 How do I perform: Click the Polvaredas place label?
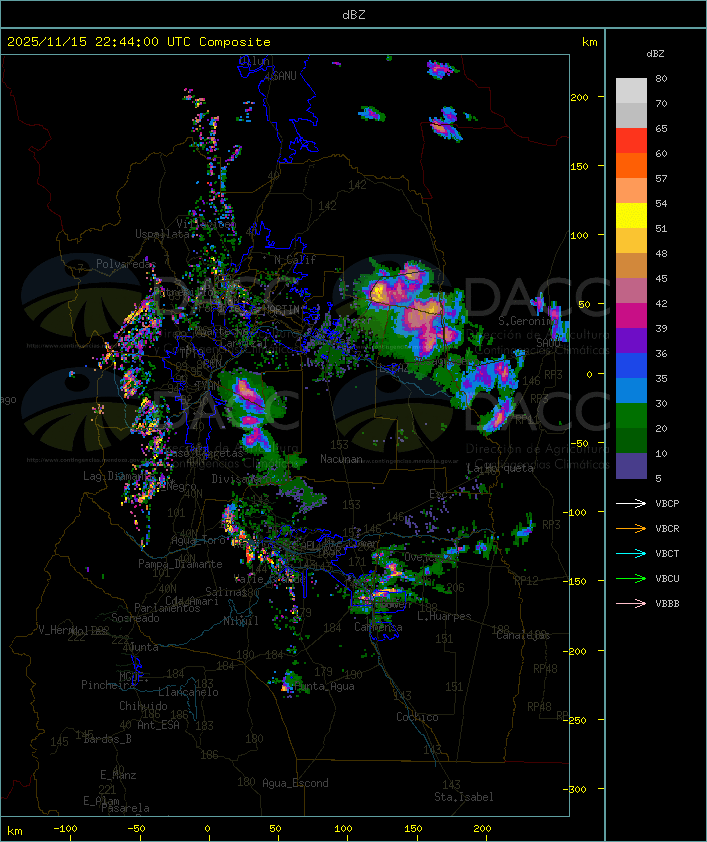126,264
